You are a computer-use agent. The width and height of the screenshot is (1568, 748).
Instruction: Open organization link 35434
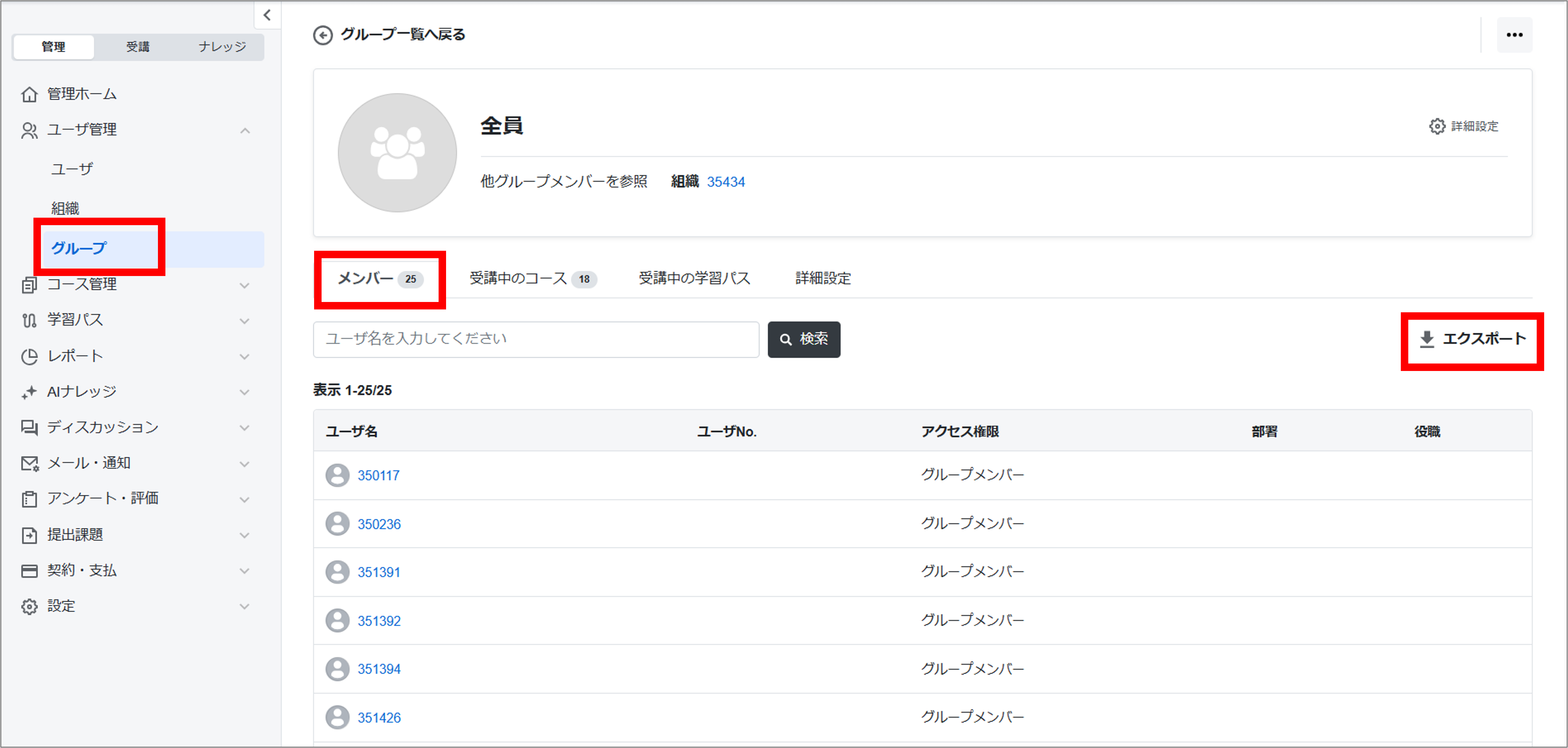tap(726, 182)
